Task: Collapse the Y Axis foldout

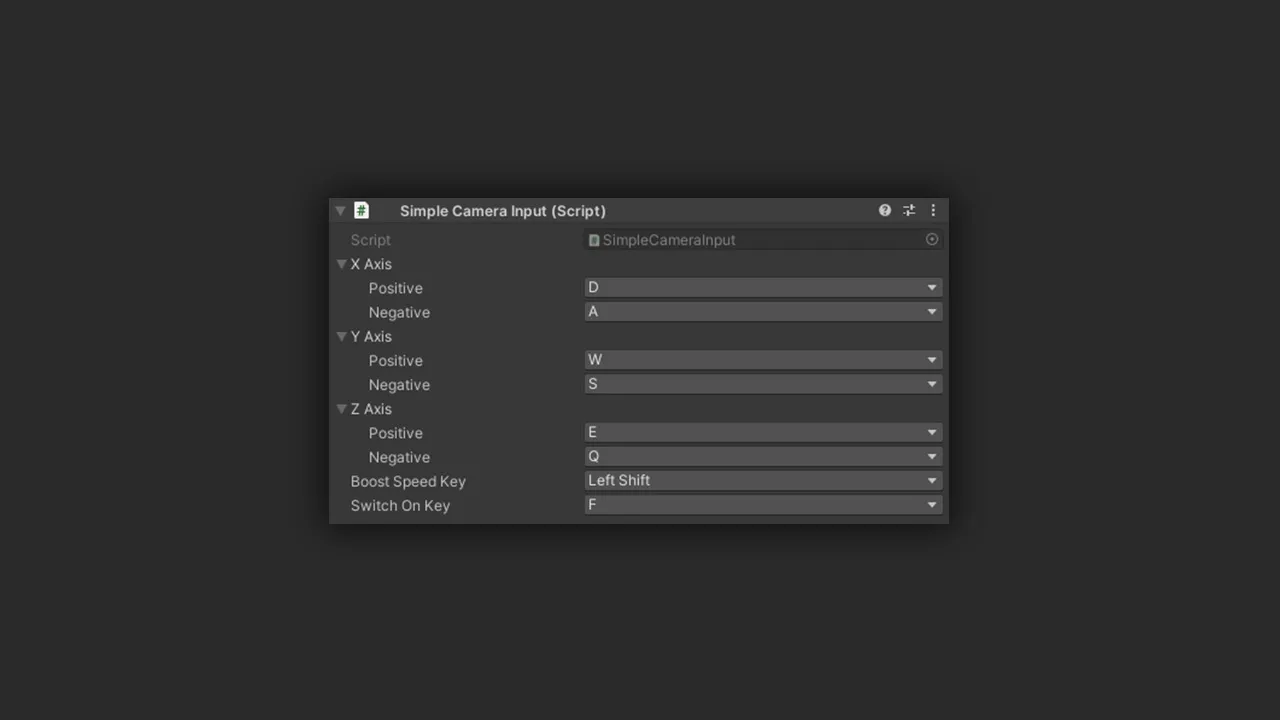Action: [342, 337]
